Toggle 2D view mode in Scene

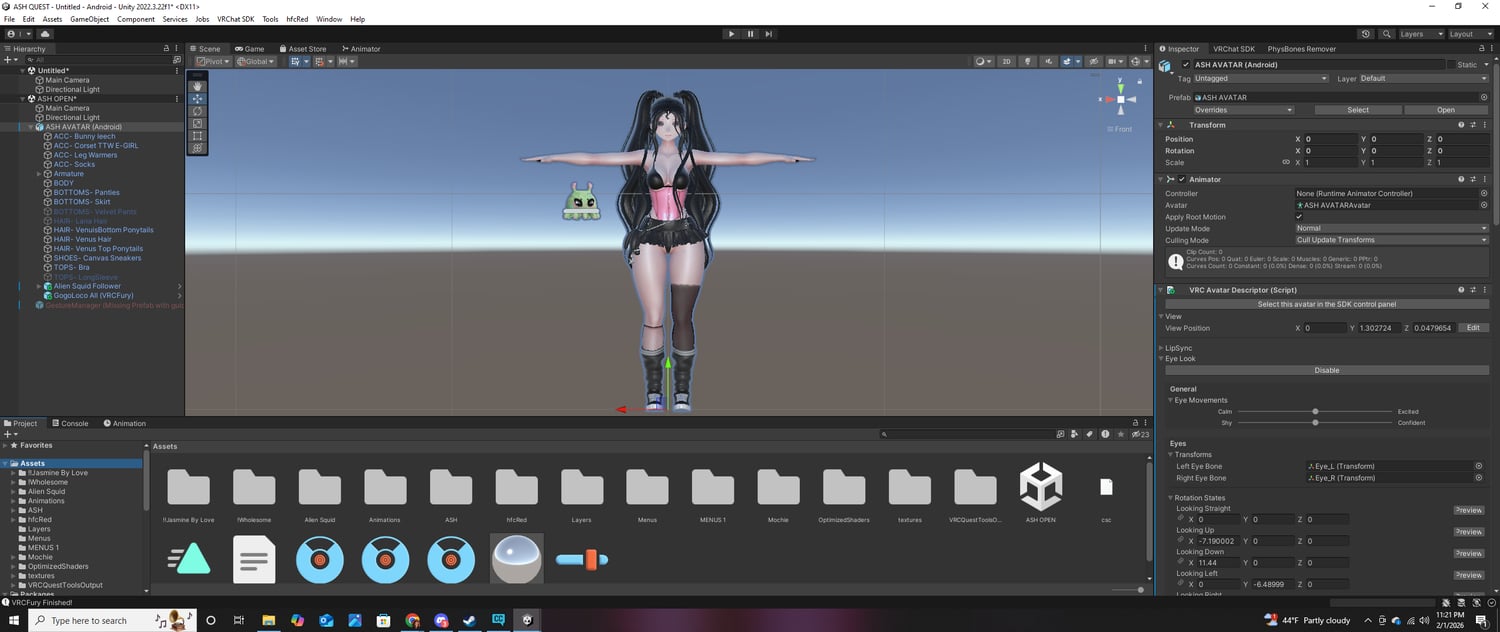(x=1007, y=61)
